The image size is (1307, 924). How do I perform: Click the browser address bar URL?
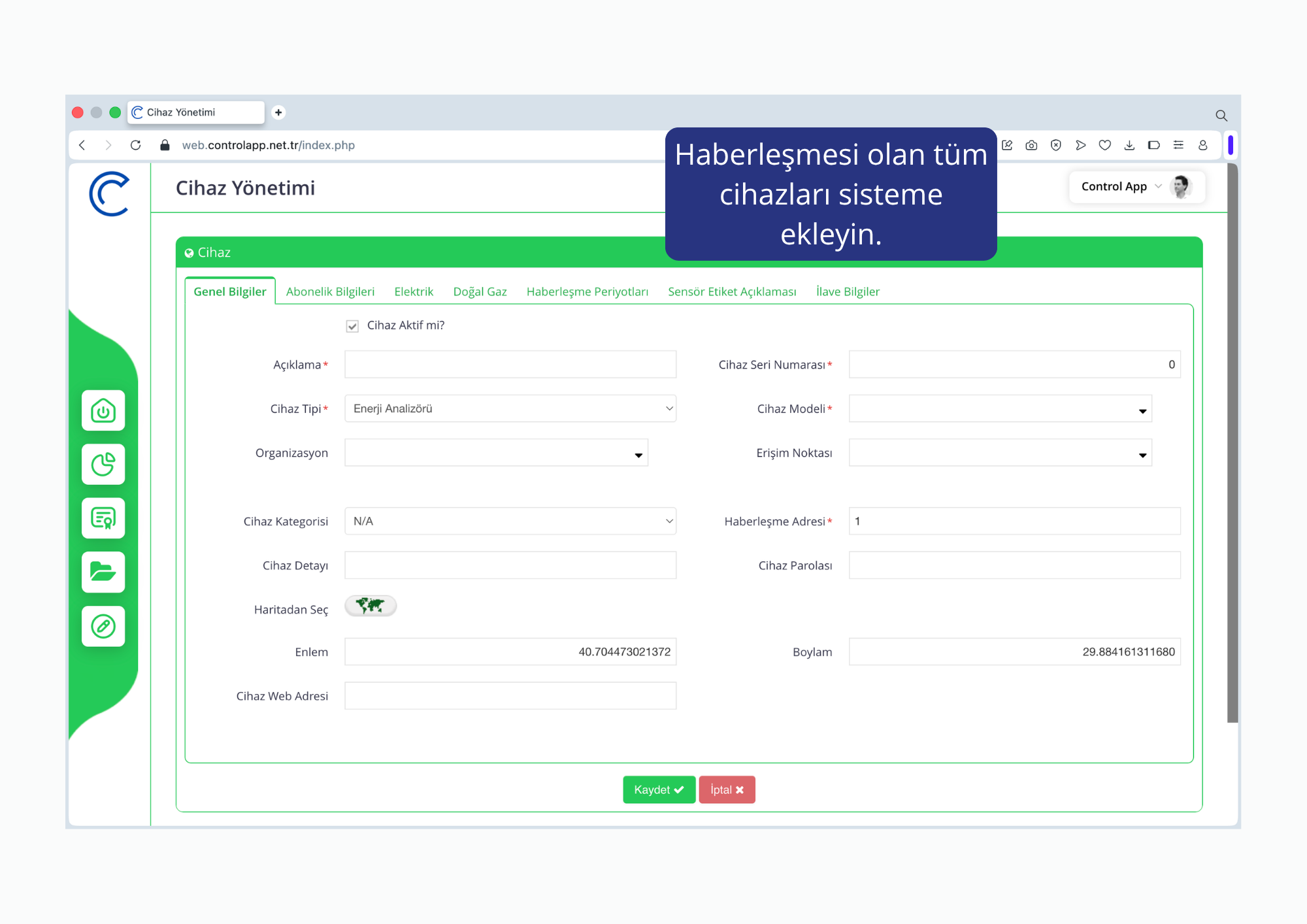tap(269, 145)
